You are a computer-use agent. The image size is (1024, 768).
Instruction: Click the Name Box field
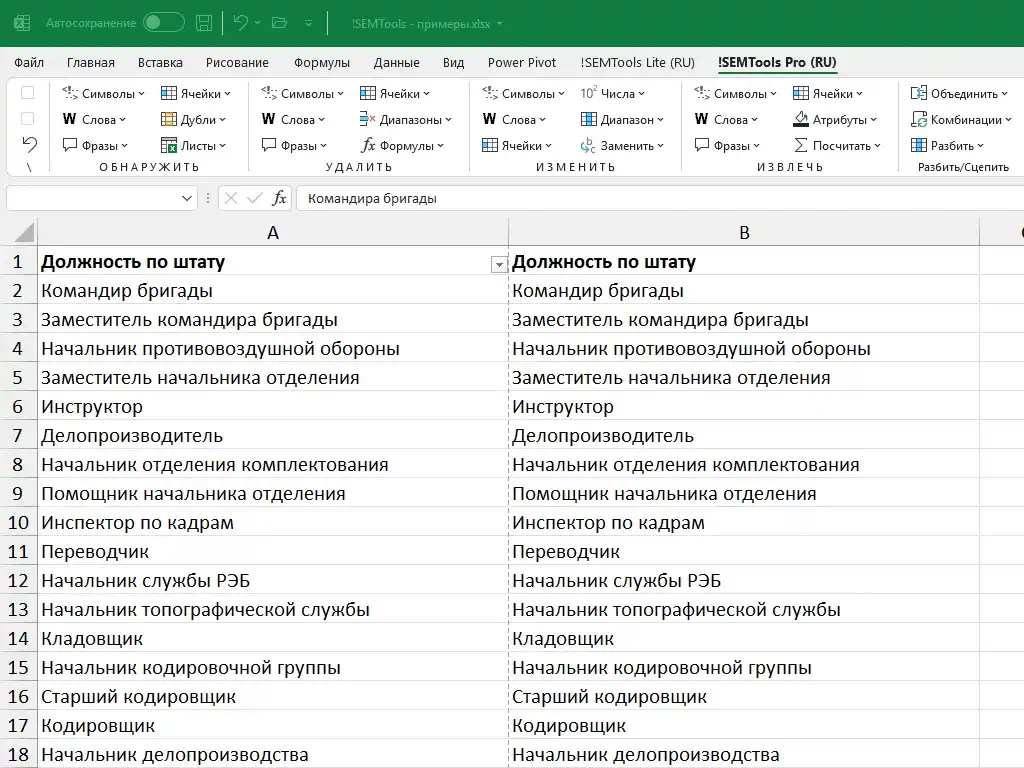pyautogui.click(x=93, y=198)
